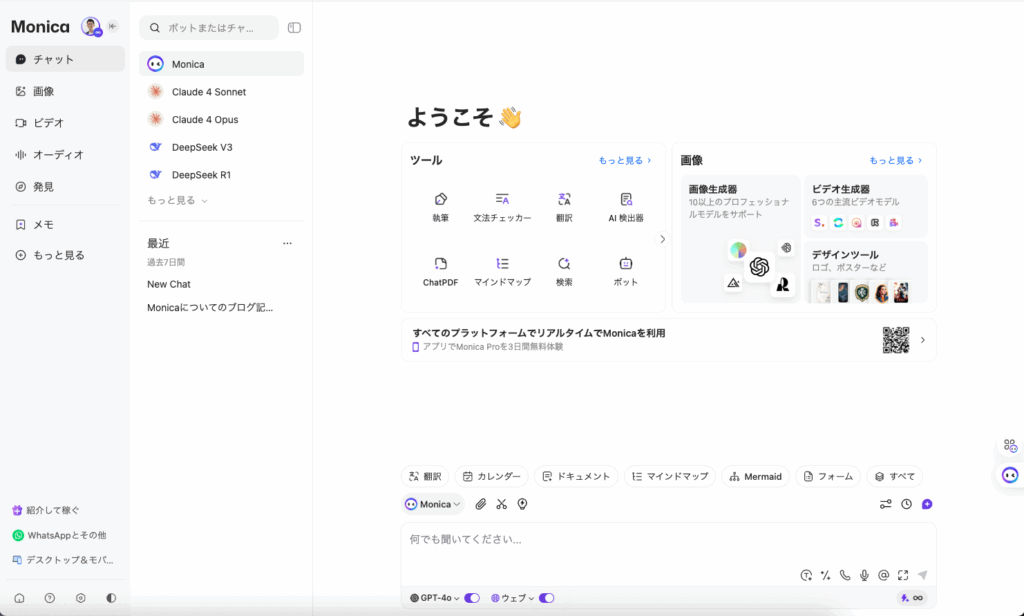Open the 検索 search tool
Viewport: 1024px width, 616px height.
564,271
